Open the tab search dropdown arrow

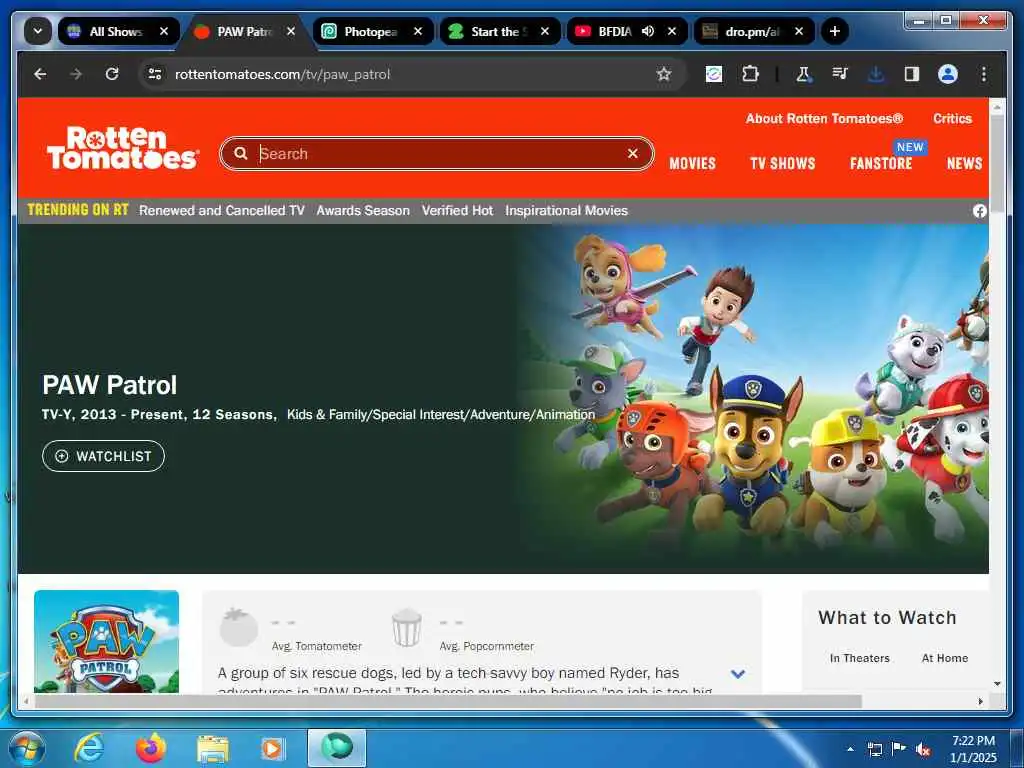38,31
